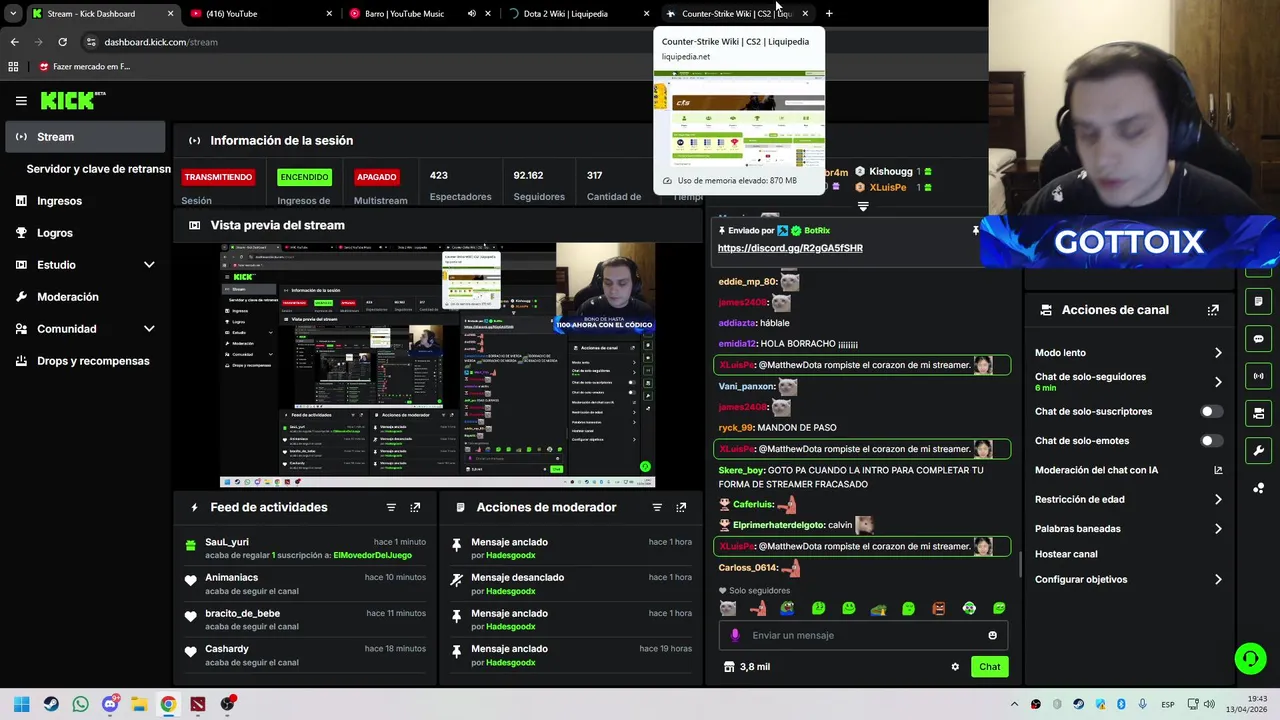The image size is (1280, 720).
Task: Open Discord from the taskbar
Action: (x=110, y=704)
